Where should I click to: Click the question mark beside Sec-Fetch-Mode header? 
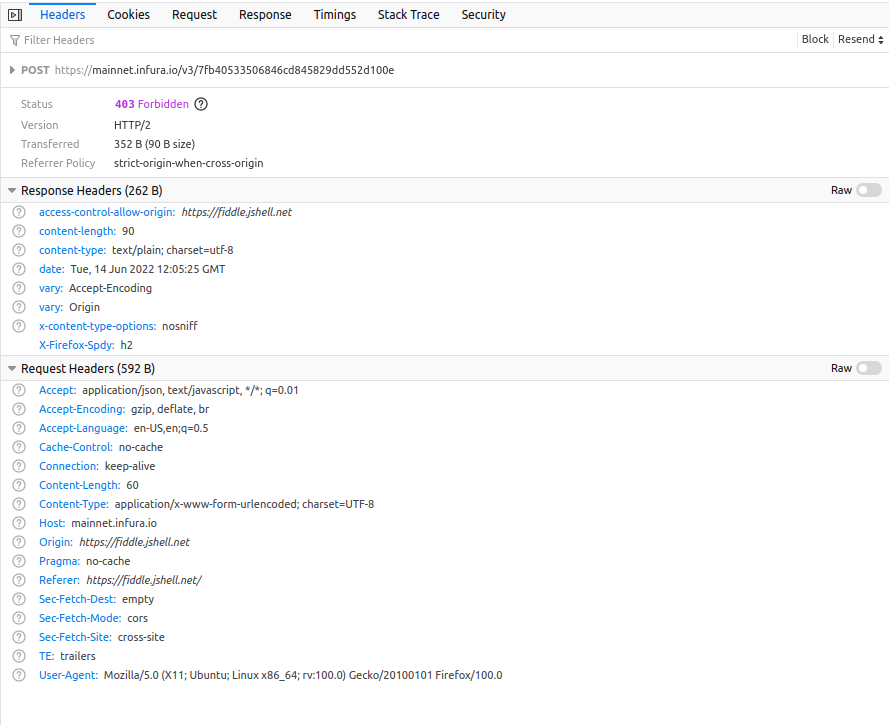click(18, 618)
